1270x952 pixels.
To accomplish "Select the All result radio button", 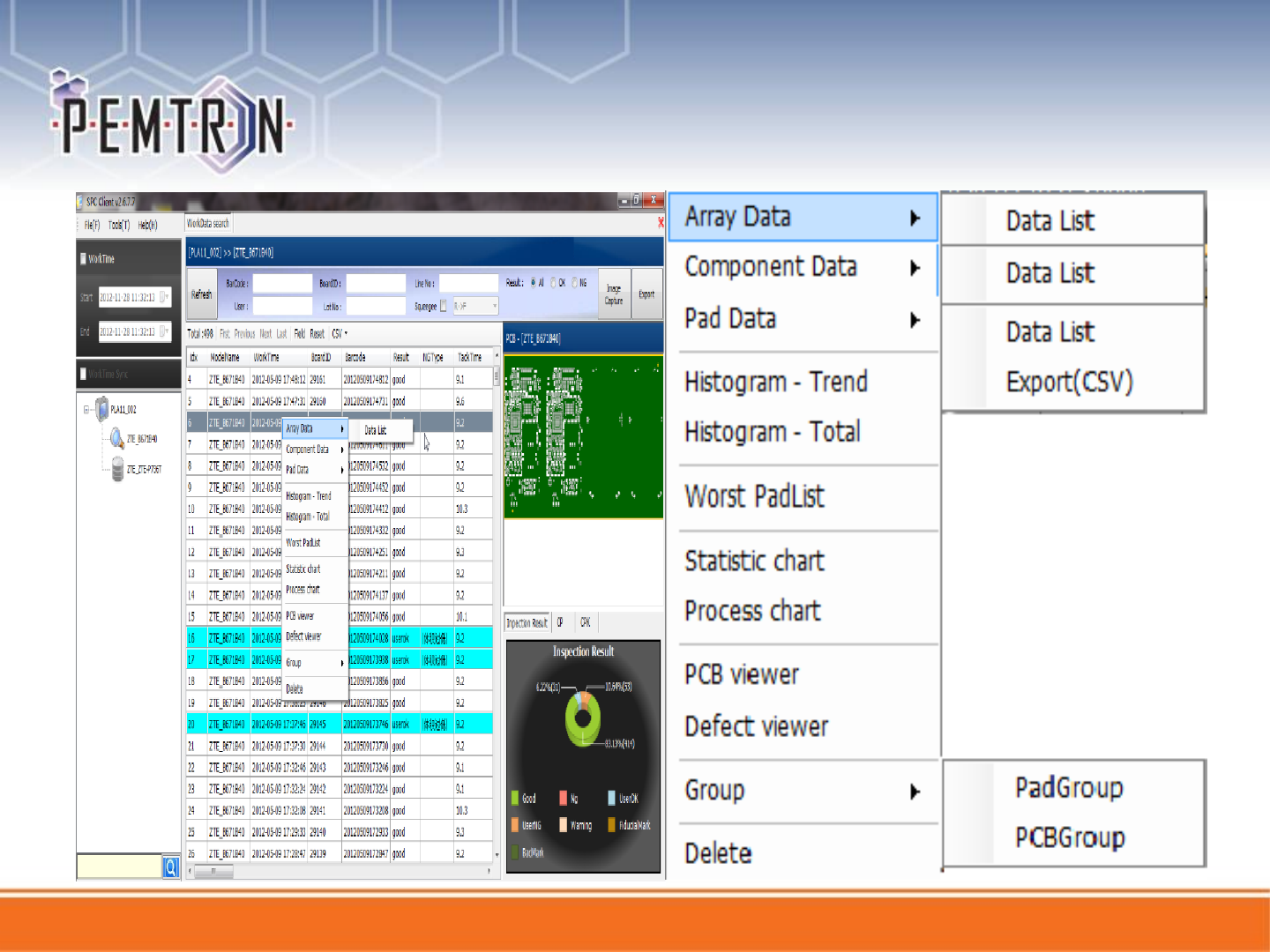I will pos(533,283).
